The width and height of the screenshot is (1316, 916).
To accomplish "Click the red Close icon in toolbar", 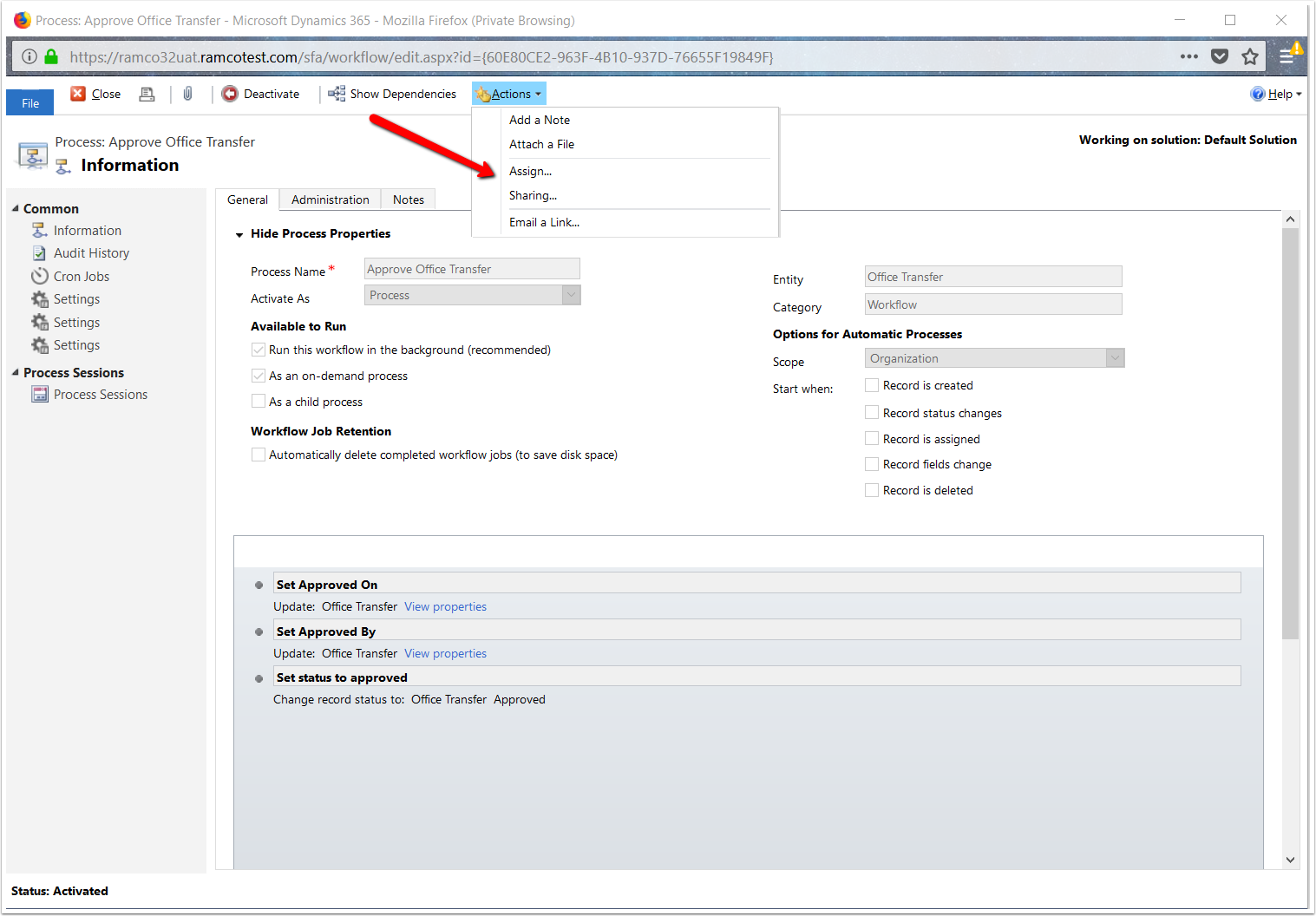I will pyautogui.click(x=78, y=94).
